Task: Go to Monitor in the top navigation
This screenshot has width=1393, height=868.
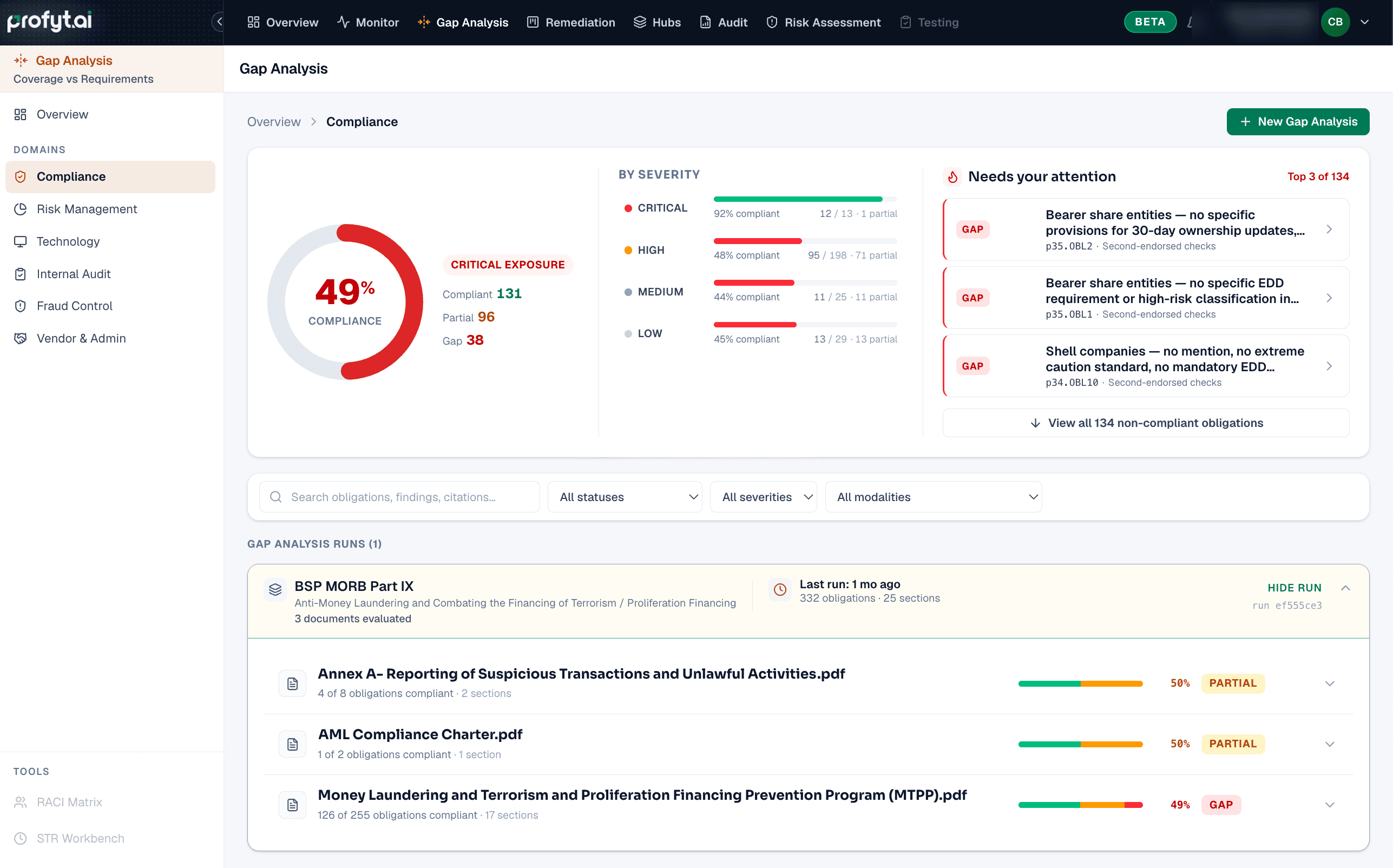Action: [368, 22]
